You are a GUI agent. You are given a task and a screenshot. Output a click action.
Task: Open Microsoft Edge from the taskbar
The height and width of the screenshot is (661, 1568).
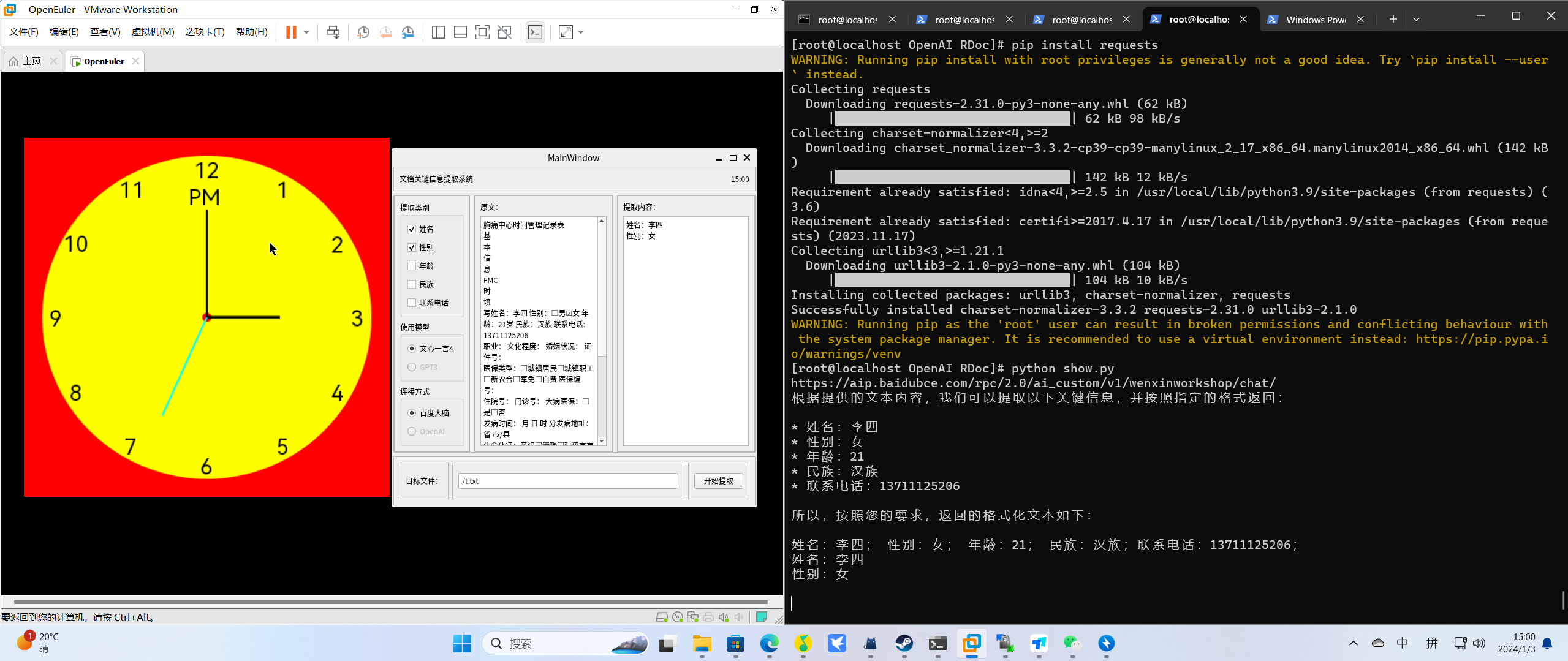(x=769, y=643)
